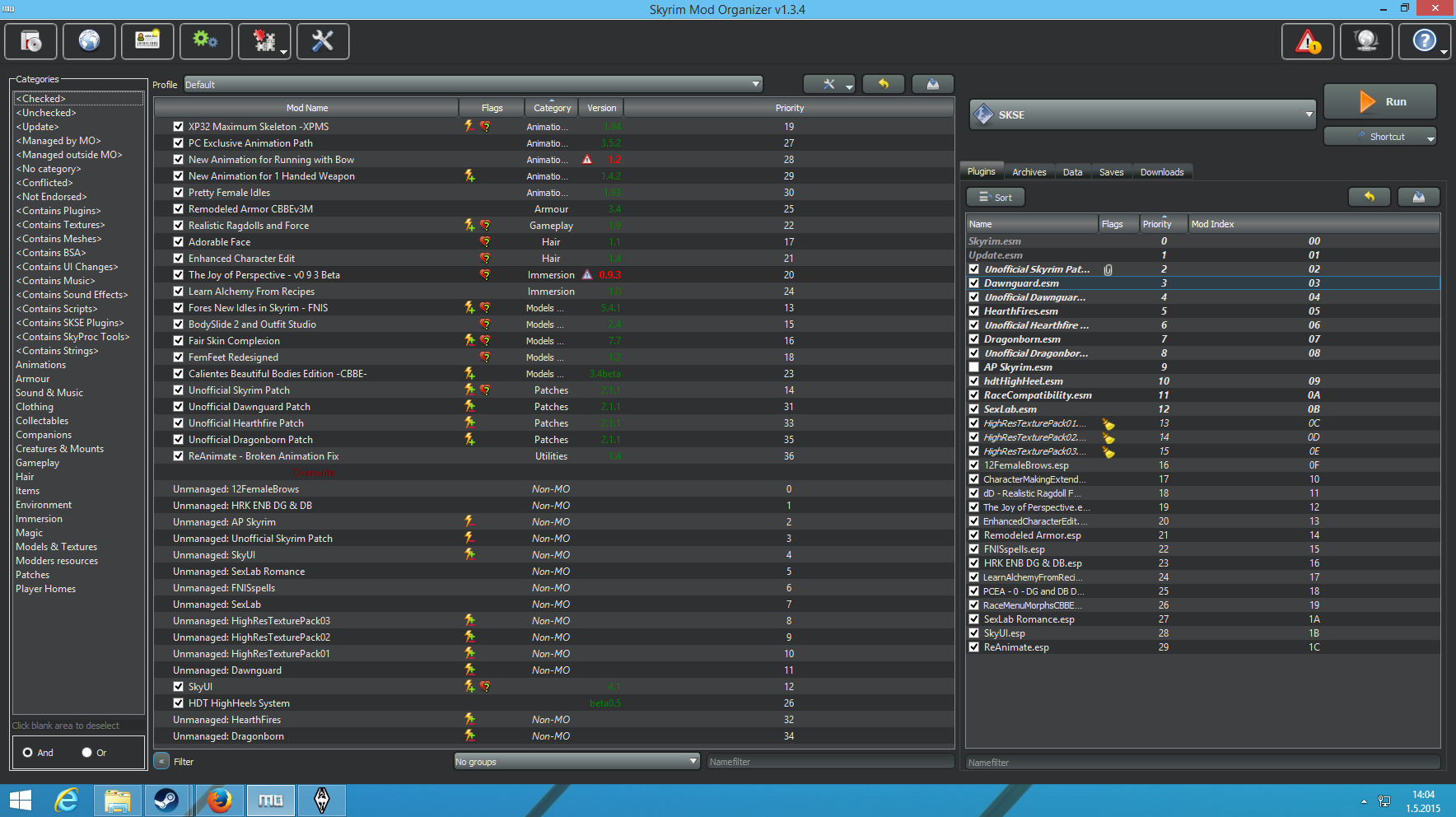Select the Unmanaged: SexLab Romance row
Viewport: 1456px width, 817px height.
pyautogui.click(x=553, y=572)
